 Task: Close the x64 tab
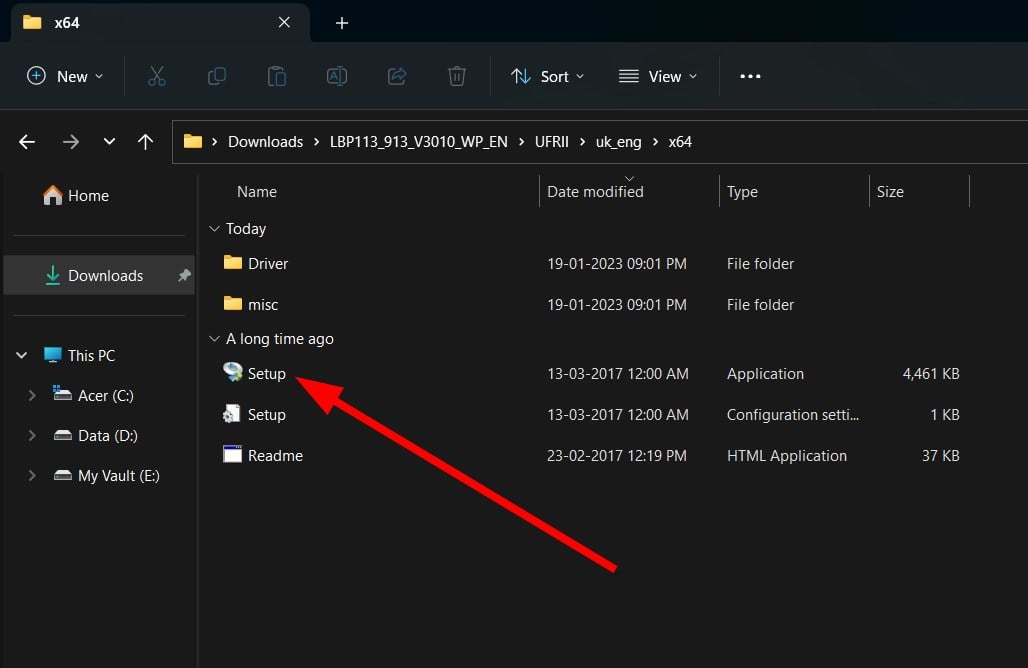(284, 22)
